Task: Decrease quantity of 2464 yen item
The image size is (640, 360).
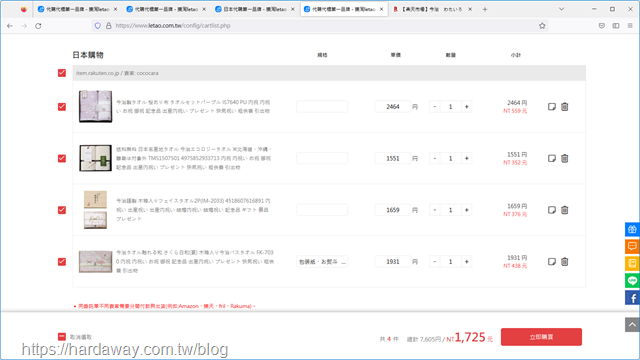Action: tap(435, 107)
